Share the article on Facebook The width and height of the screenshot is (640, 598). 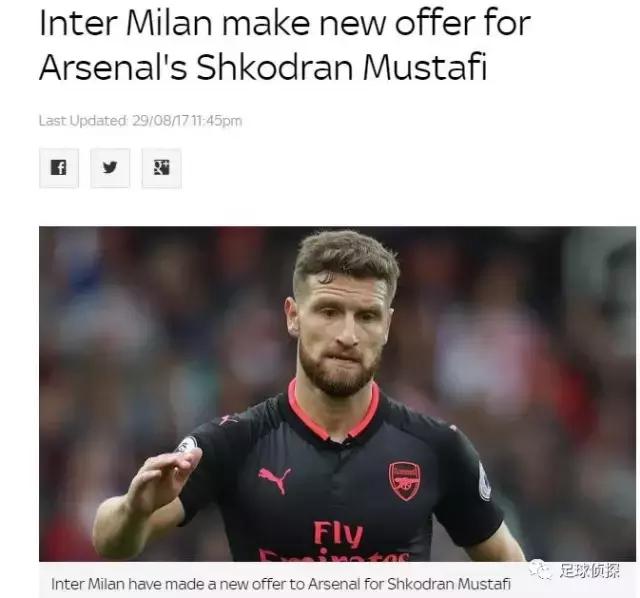[59, 168]
